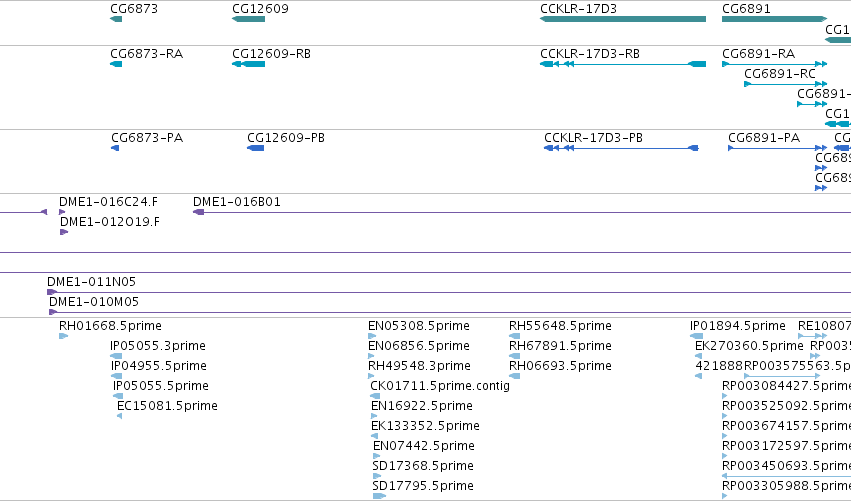Click the RH01668.5prime arrow glyph
The image size is (851, 501).
pos(63,336)
